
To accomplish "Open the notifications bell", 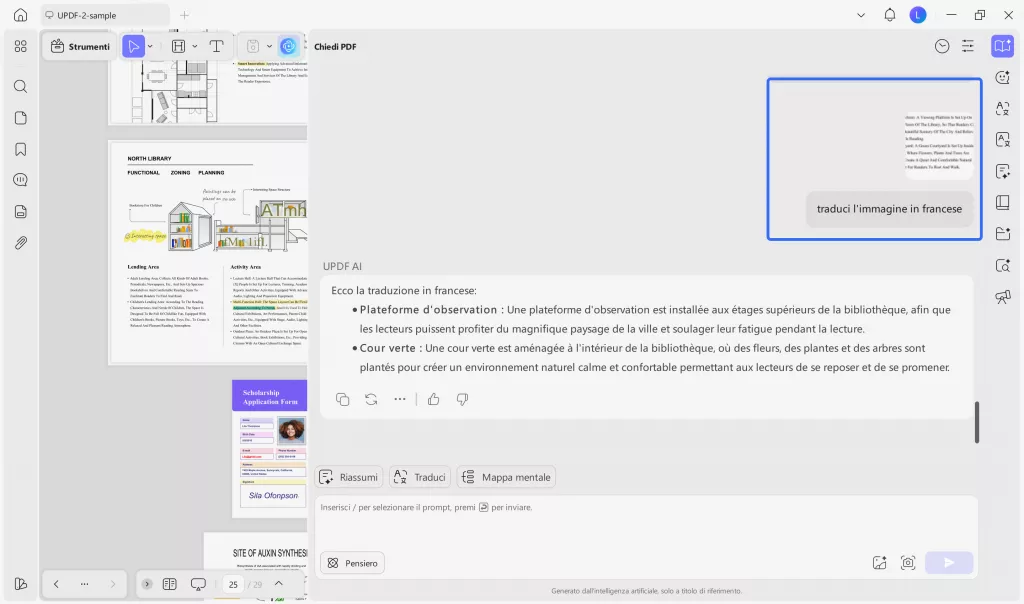I will pos(889,14).
